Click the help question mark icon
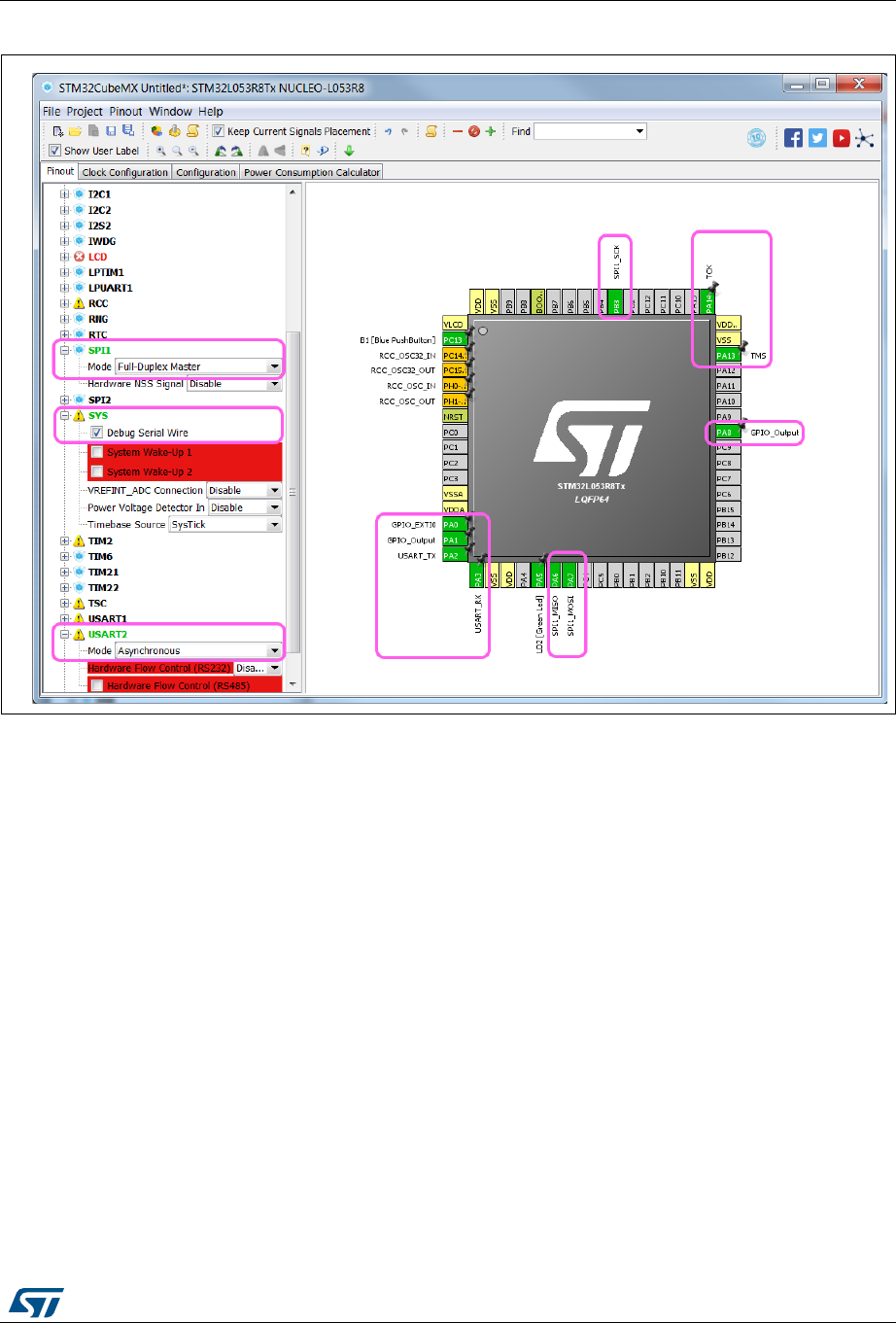Viewport: 896px width, 1323px height. (305, 151)
